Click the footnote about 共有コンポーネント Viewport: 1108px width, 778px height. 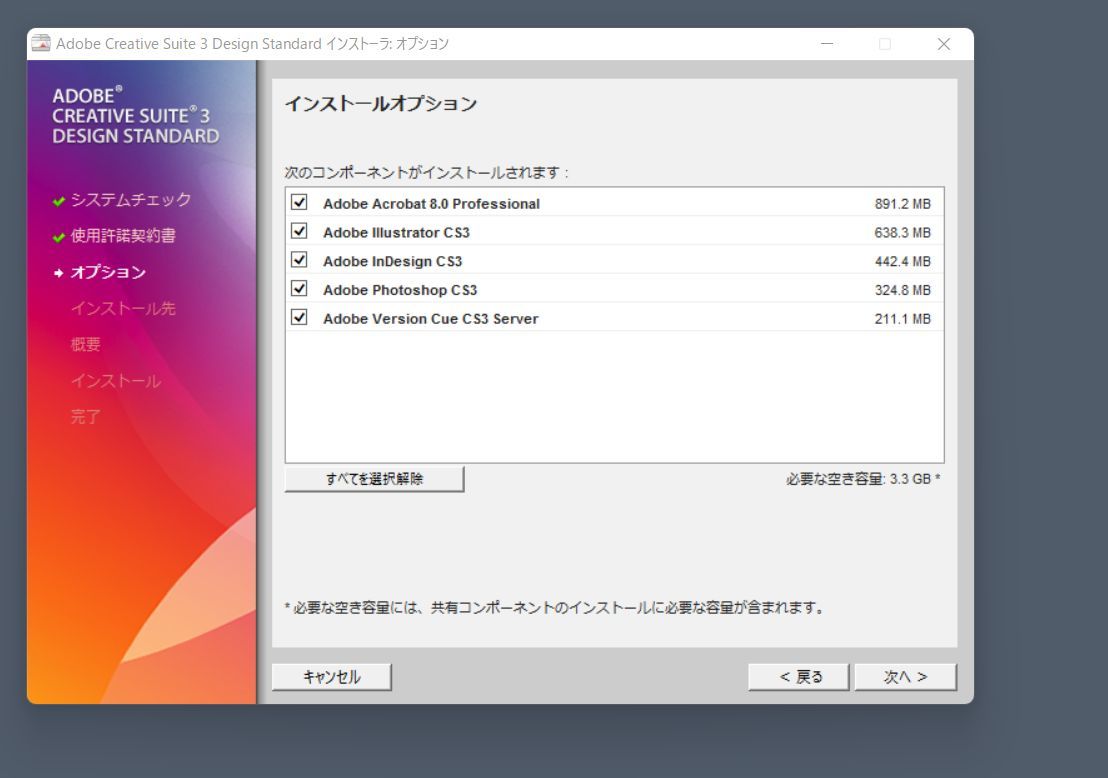[x=555, y=608]
